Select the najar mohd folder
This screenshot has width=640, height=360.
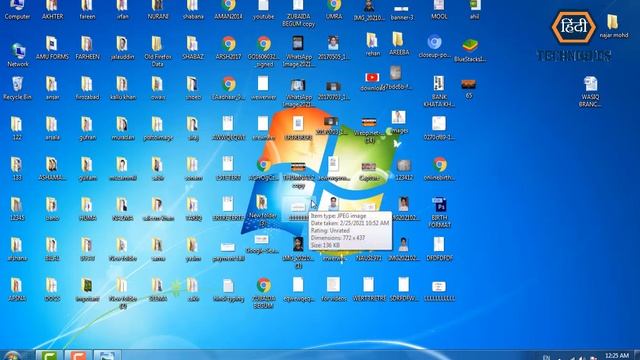(x=613, y=26)
